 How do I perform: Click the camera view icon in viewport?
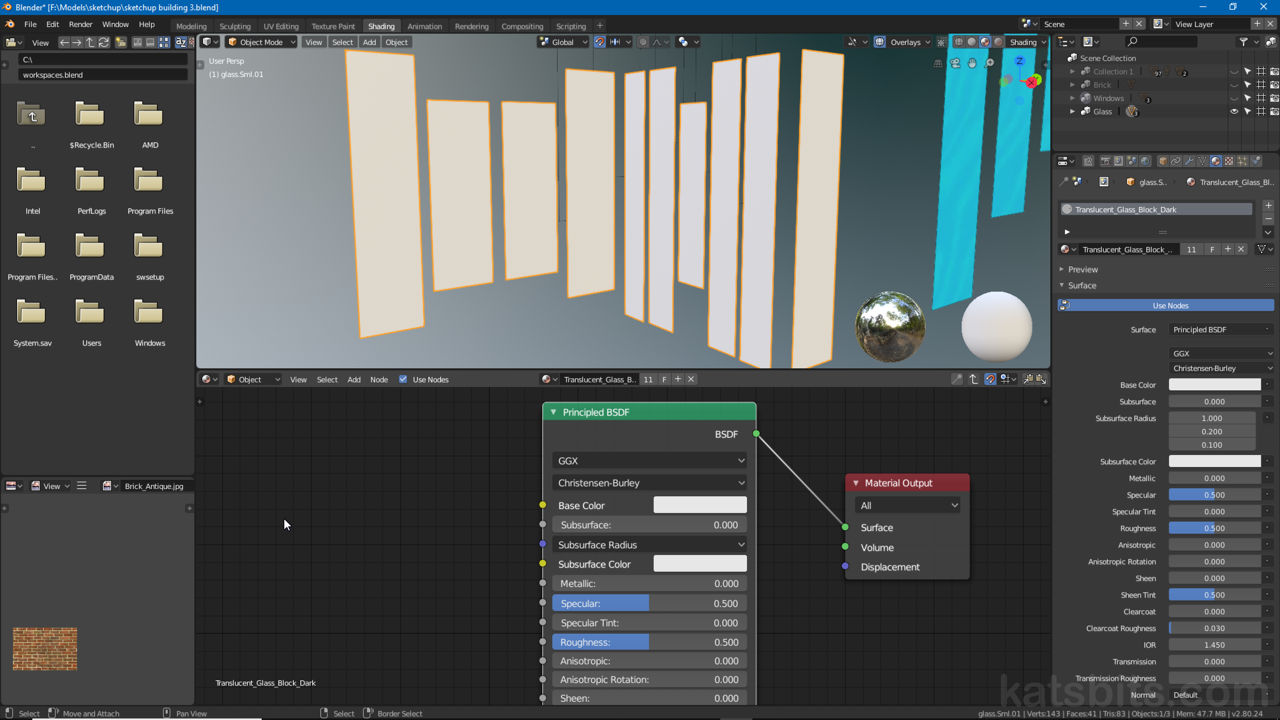(x=955, y=63)
